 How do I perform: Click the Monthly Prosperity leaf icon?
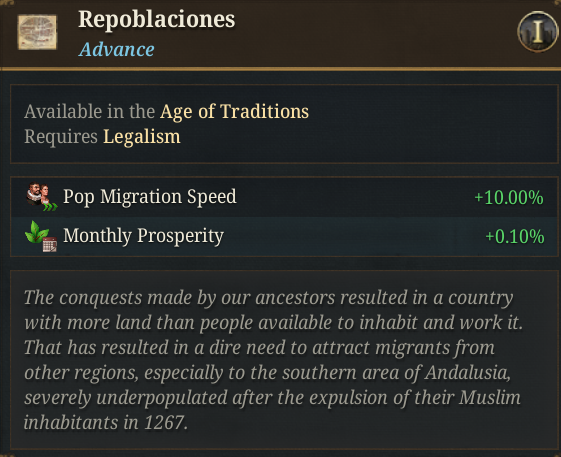click(x=40, y=236)
